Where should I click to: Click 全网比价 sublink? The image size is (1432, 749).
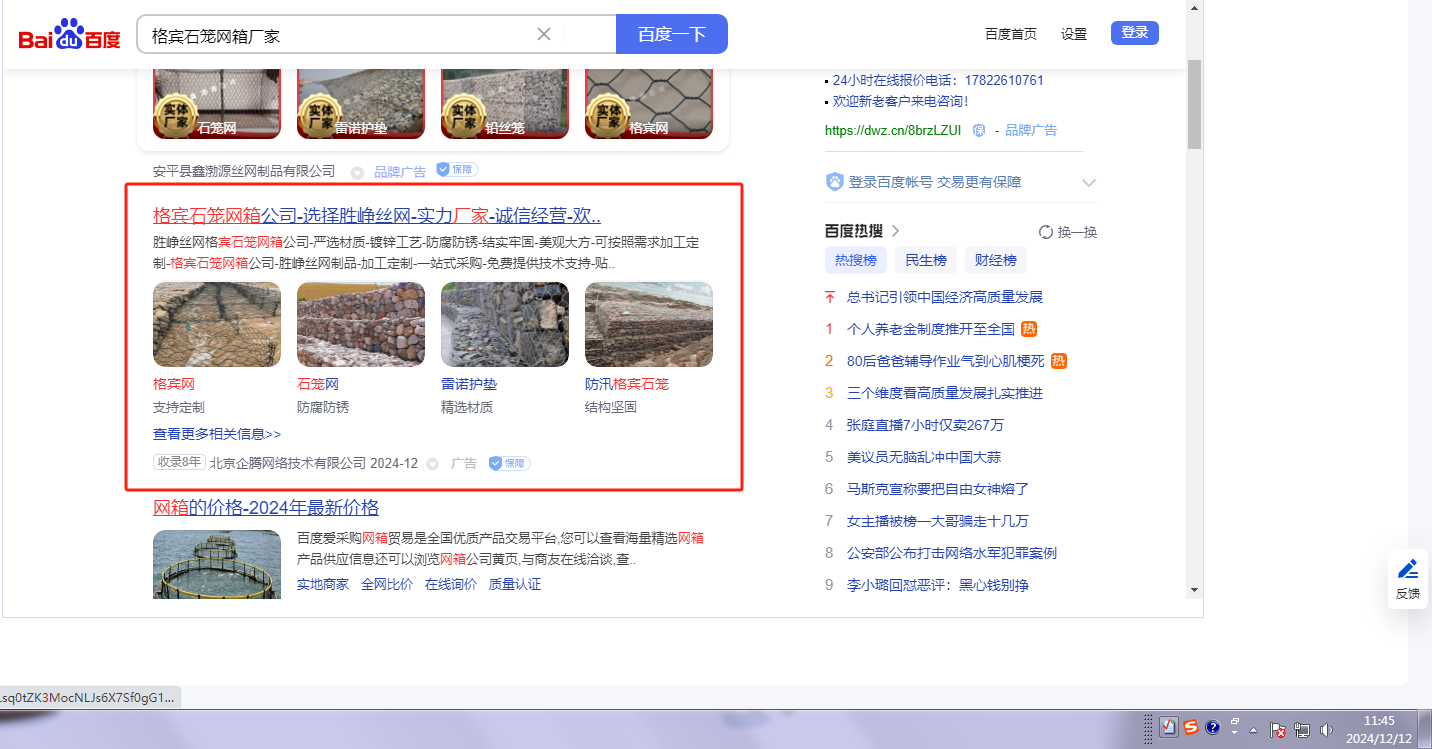387,584
